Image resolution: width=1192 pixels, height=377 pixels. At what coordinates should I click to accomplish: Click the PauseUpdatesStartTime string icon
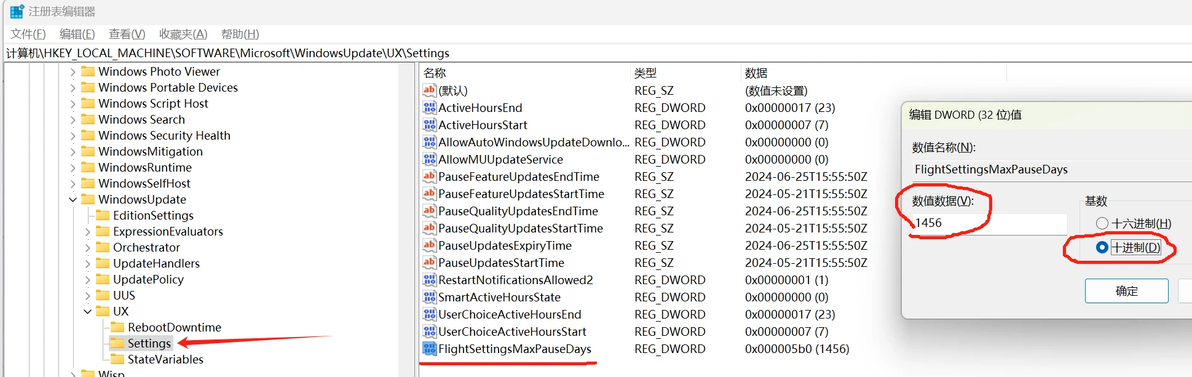(430, 263)
